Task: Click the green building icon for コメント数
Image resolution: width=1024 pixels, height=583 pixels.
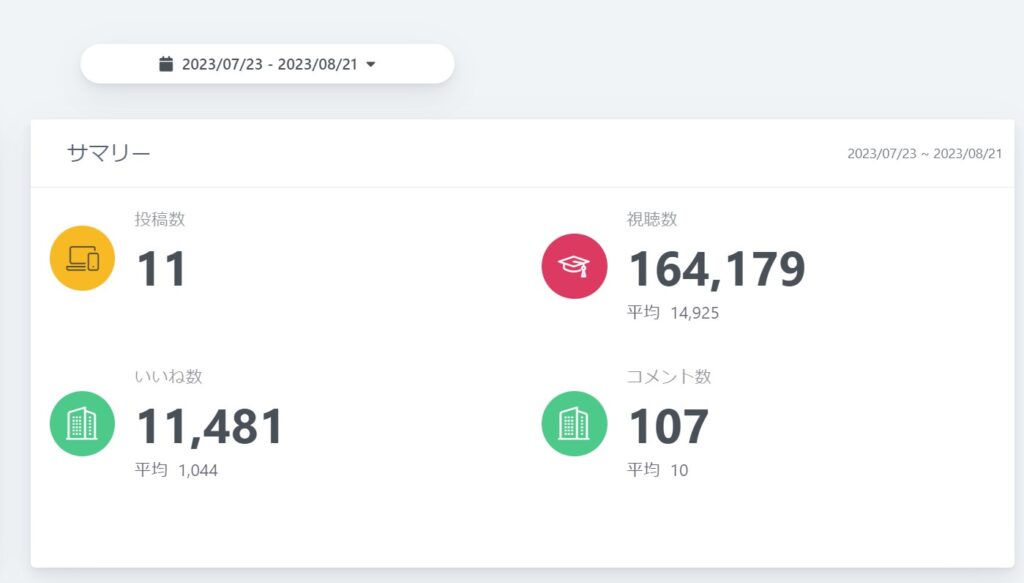Action: (x=574, y=423)
